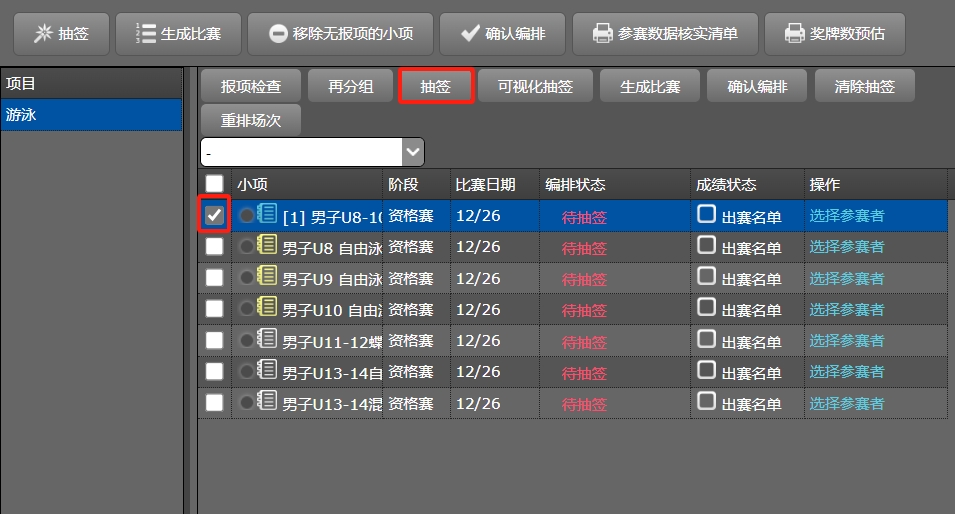Select the row checkbox for 男子U8 自由泳
This screenshot has width=955, height=514.
(214, 246)
